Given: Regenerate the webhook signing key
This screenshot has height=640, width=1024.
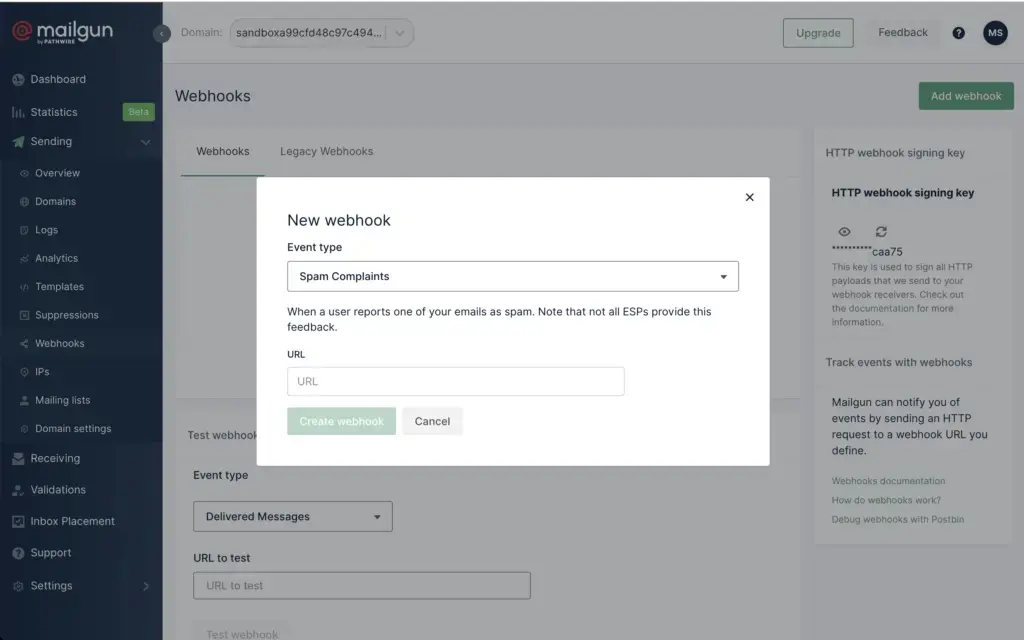Looking at the screenshot, I should point(881,232).
